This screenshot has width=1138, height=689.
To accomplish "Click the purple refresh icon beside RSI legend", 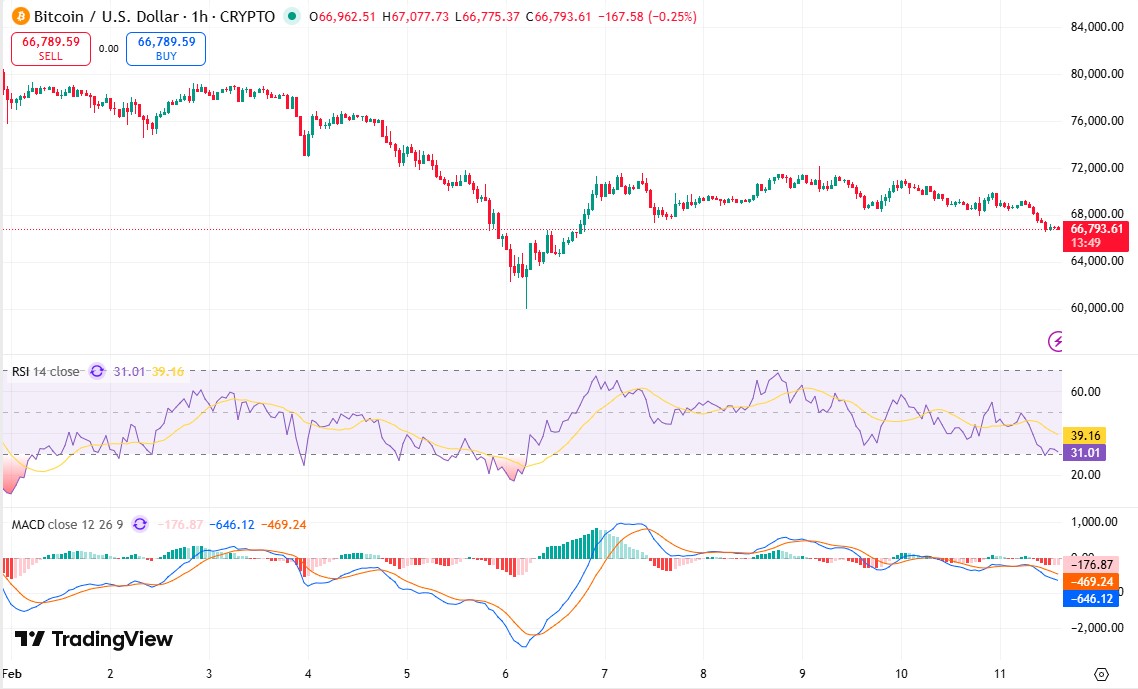I will tap(96, 370).
